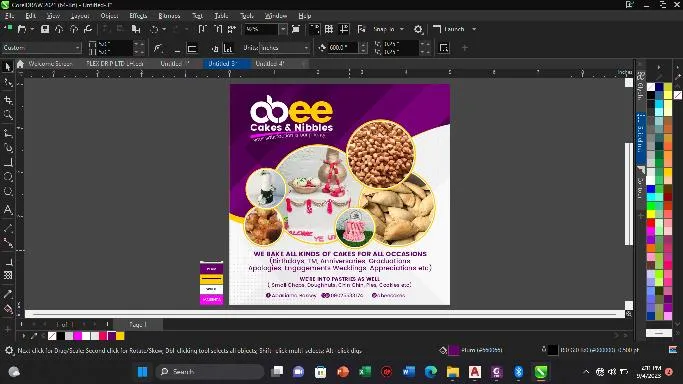
Task: Pick the yellow swatch in the document palette
Action: coord(120,336)
